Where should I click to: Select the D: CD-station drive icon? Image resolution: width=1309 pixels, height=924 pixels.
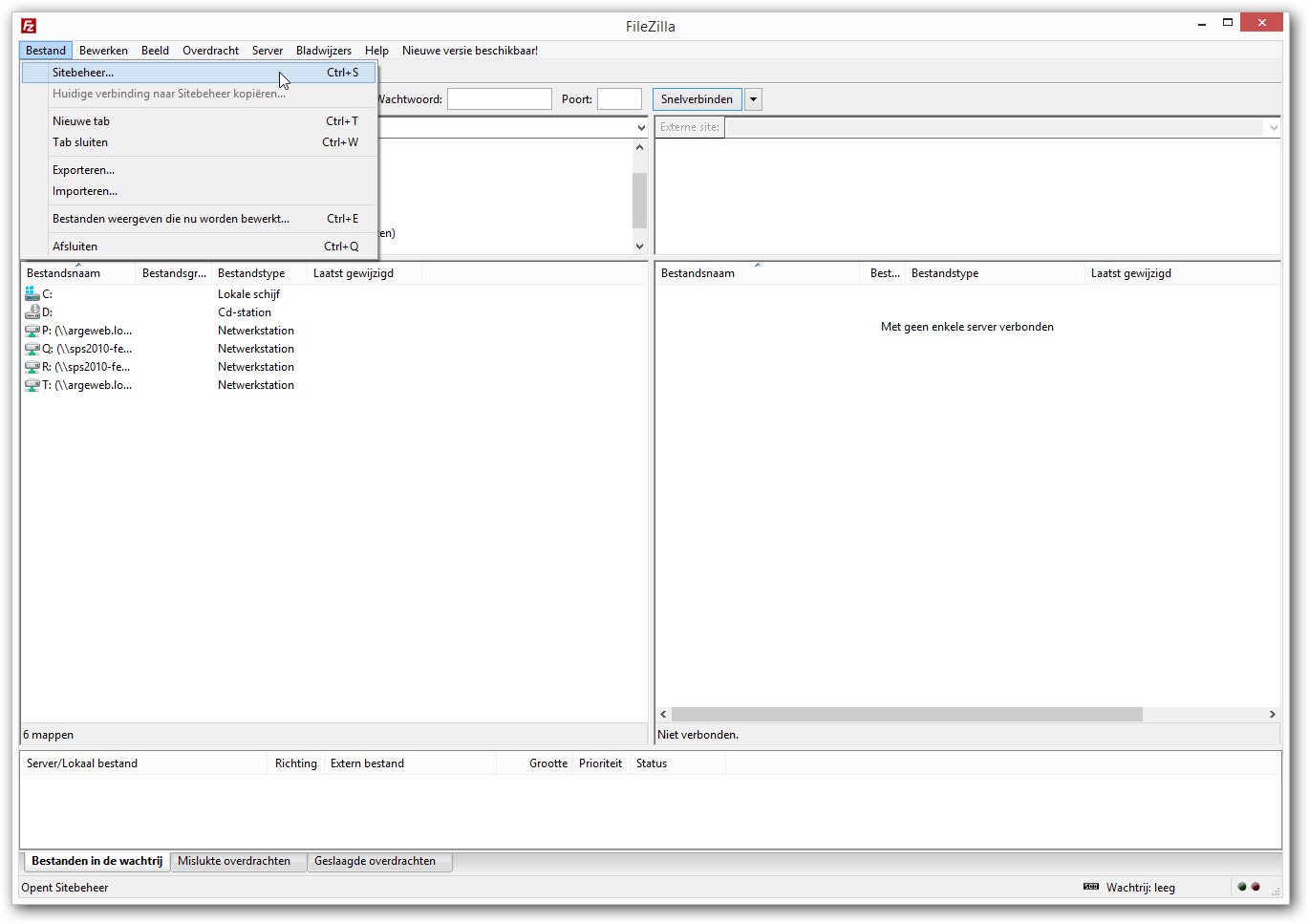coord(32,312)
